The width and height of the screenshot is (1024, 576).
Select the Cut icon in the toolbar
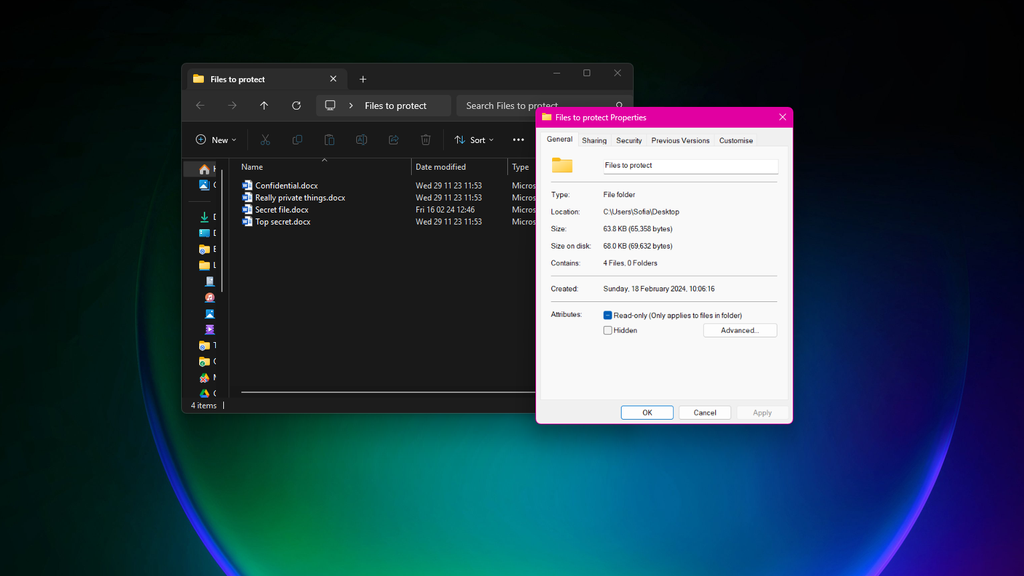click(264, 139)
